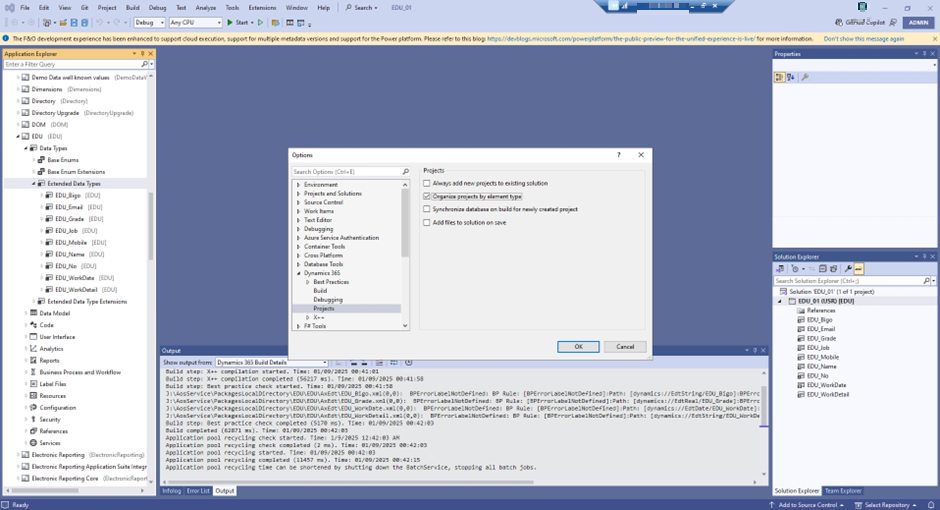Screen dimensions: 940x510
Task: Click the Undo toolbar icon
Action: pos(100,23)
